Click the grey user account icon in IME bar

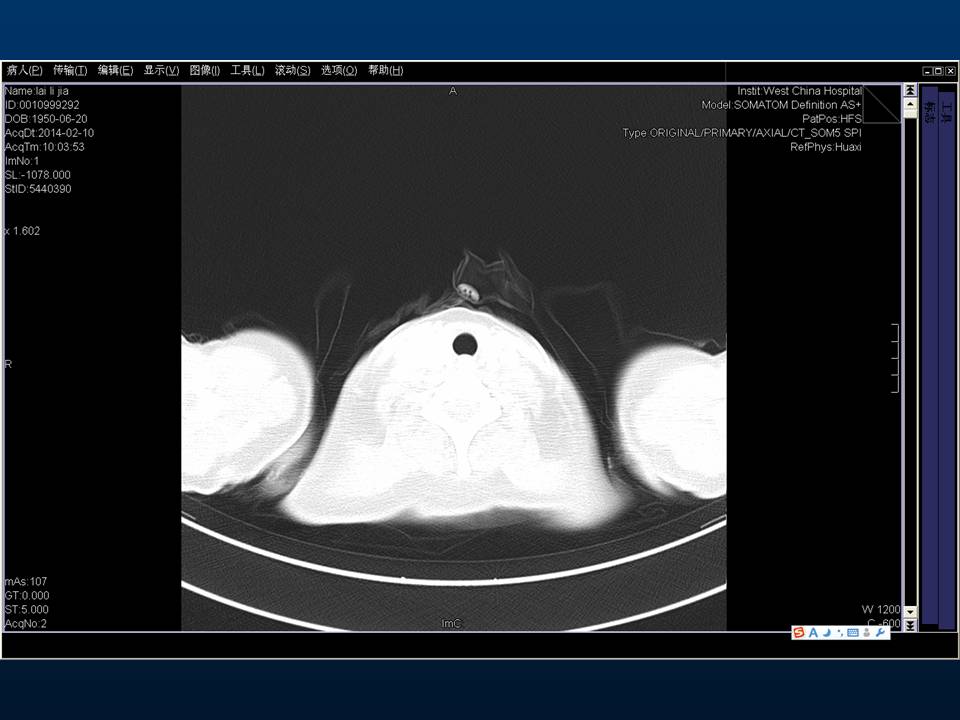tap(866, 633)
